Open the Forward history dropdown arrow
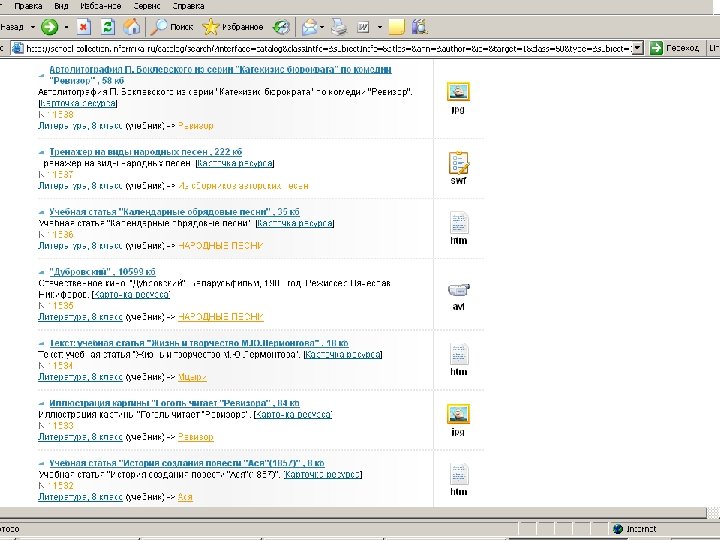720x540 pixels. coord(66,27)
